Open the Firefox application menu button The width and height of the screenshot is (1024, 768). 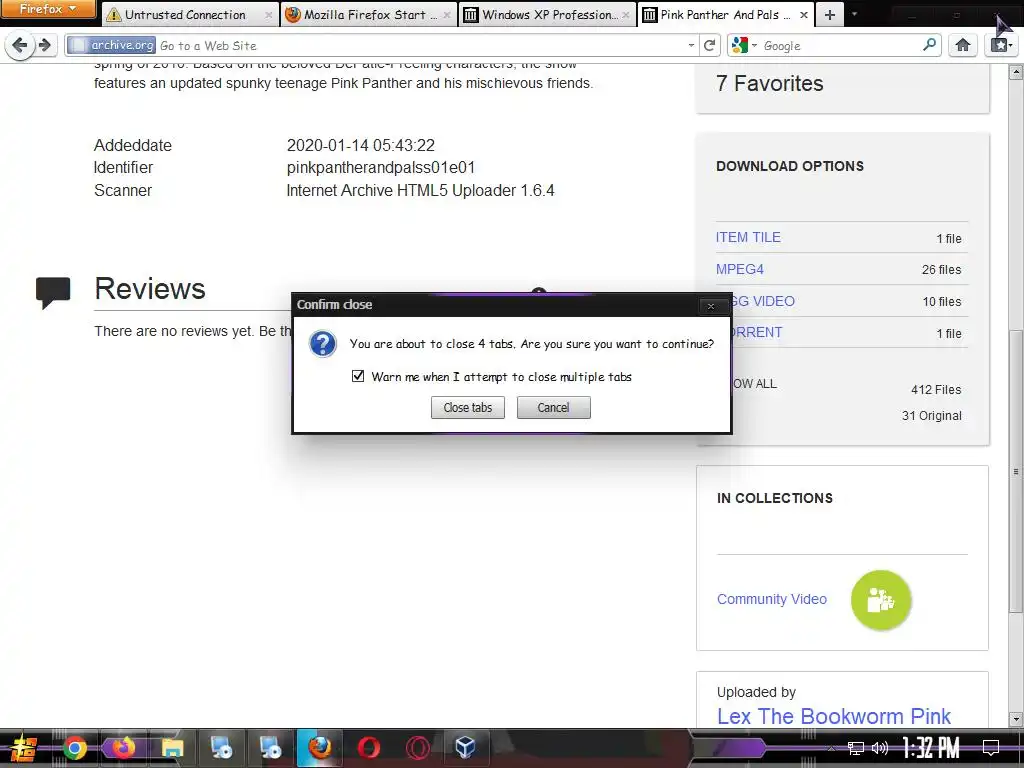click(x=48, y=9)
